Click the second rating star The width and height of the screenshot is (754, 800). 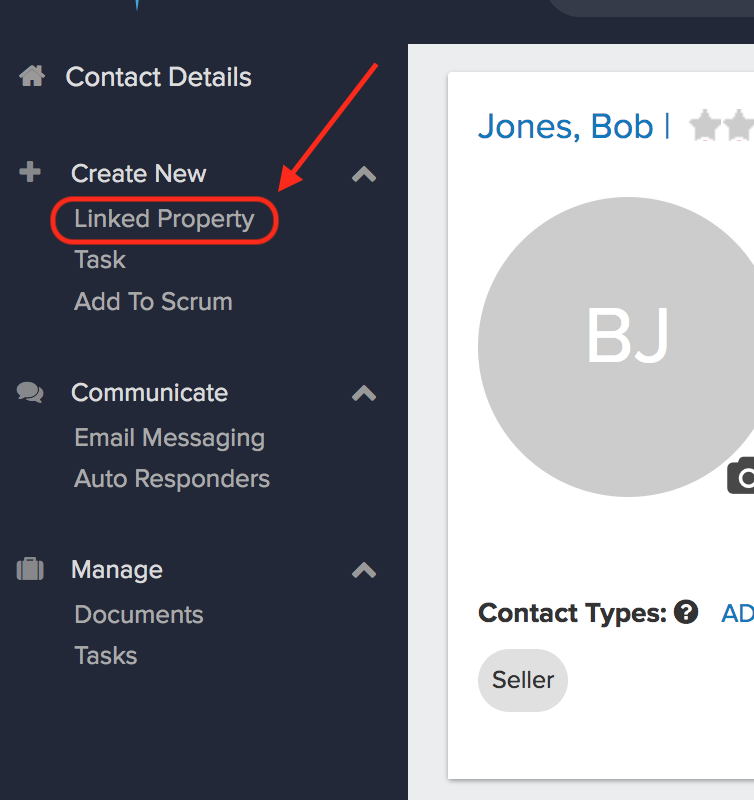tap(739, 125)
